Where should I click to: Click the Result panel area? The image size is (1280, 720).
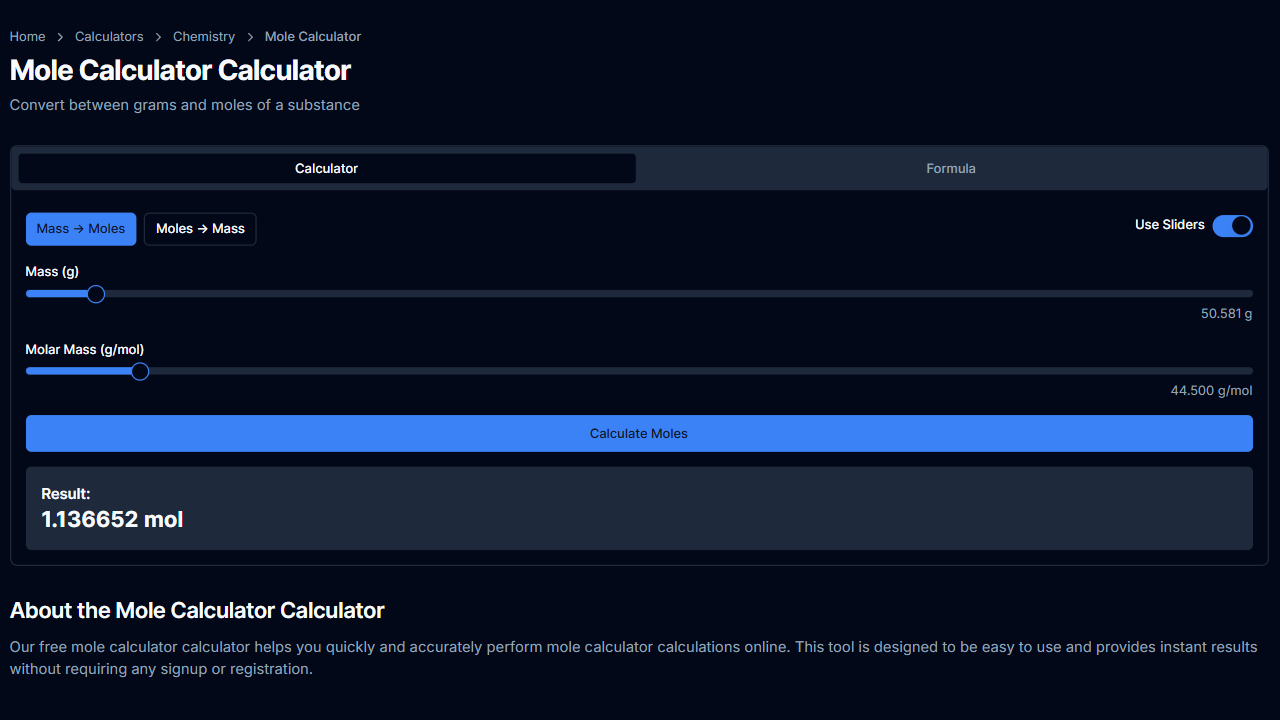click(639, 508)
